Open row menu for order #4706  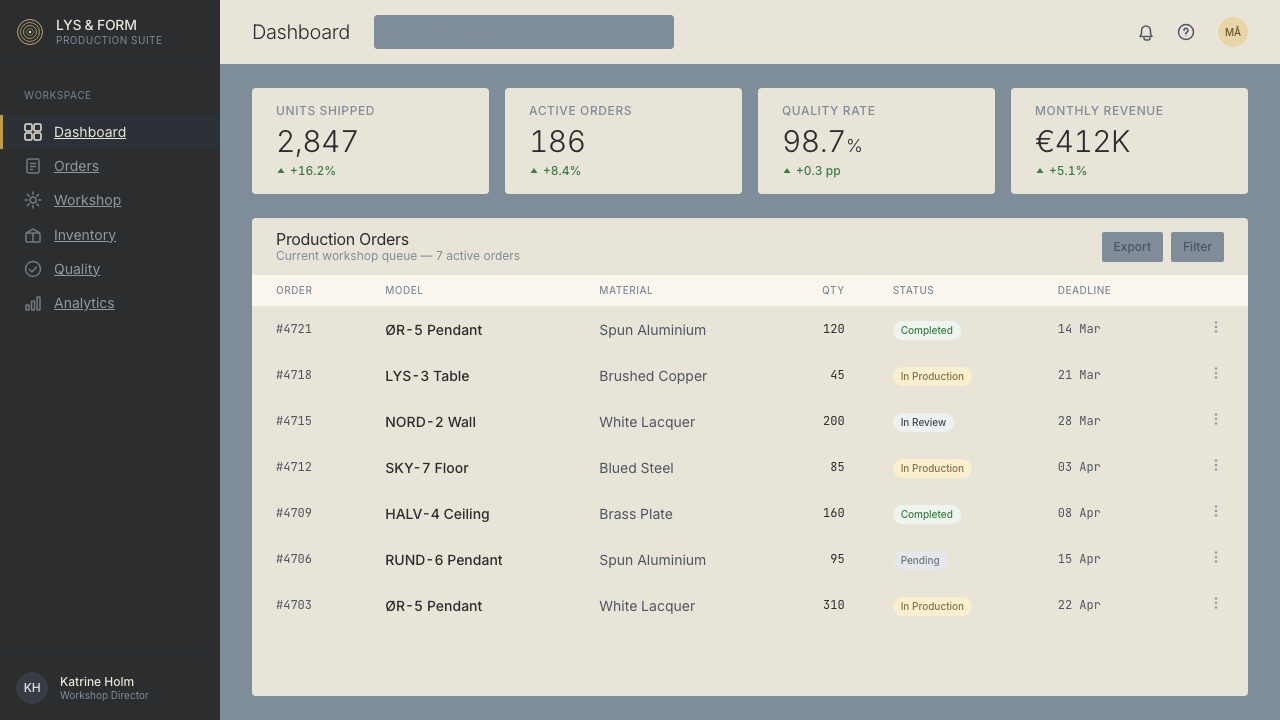pyautogui.click(x=1216, y=558)
